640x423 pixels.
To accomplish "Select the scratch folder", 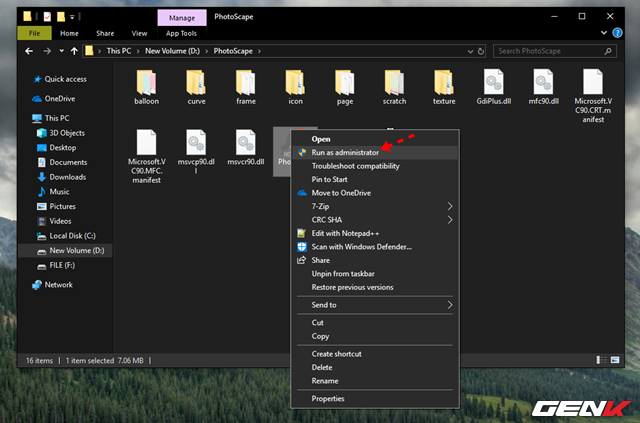I will [394, 87].
